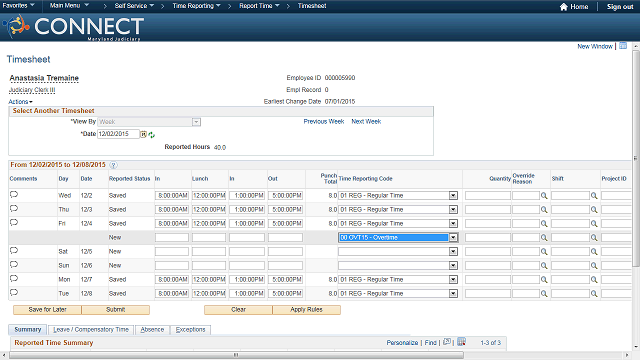Click the Home house icon
This screenshot has width=640, height=360.
(564, 7)
